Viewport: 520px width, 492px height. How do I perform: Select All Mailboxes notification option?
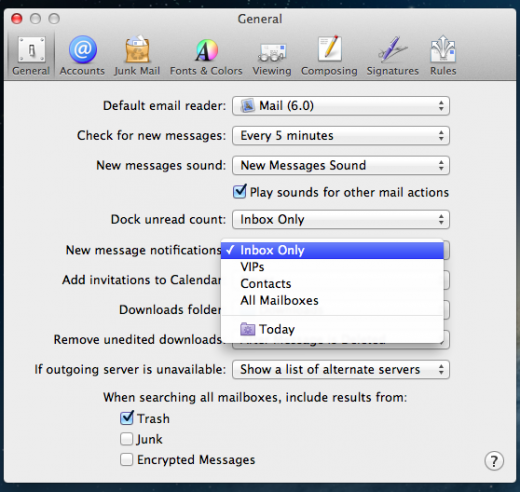(332, 300)
